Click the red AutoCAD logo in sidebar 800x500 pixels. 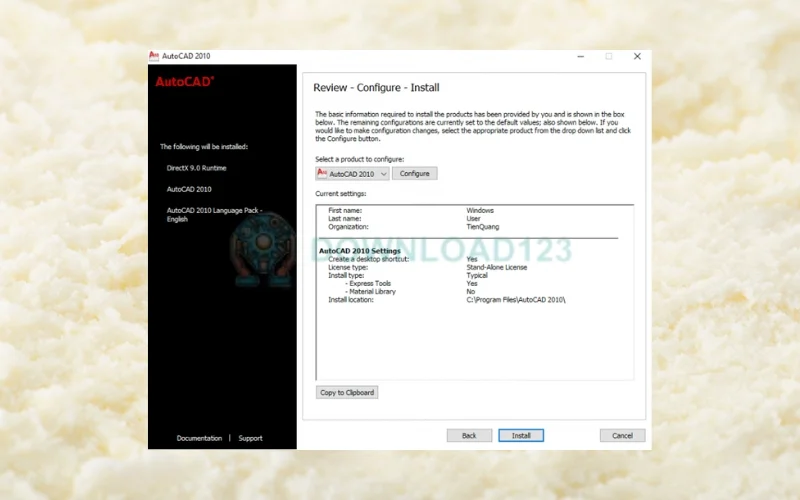tap(184, 81)
